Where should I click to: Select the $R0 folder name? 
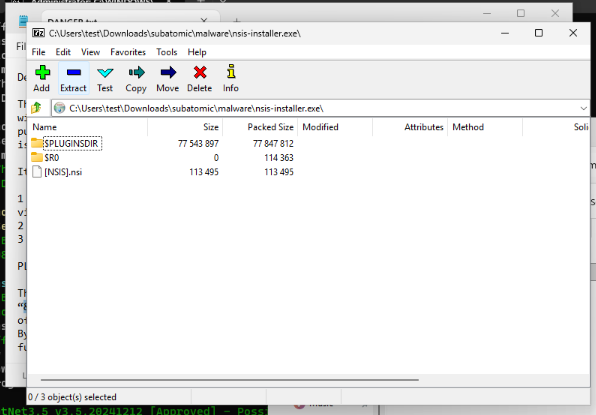52,158
